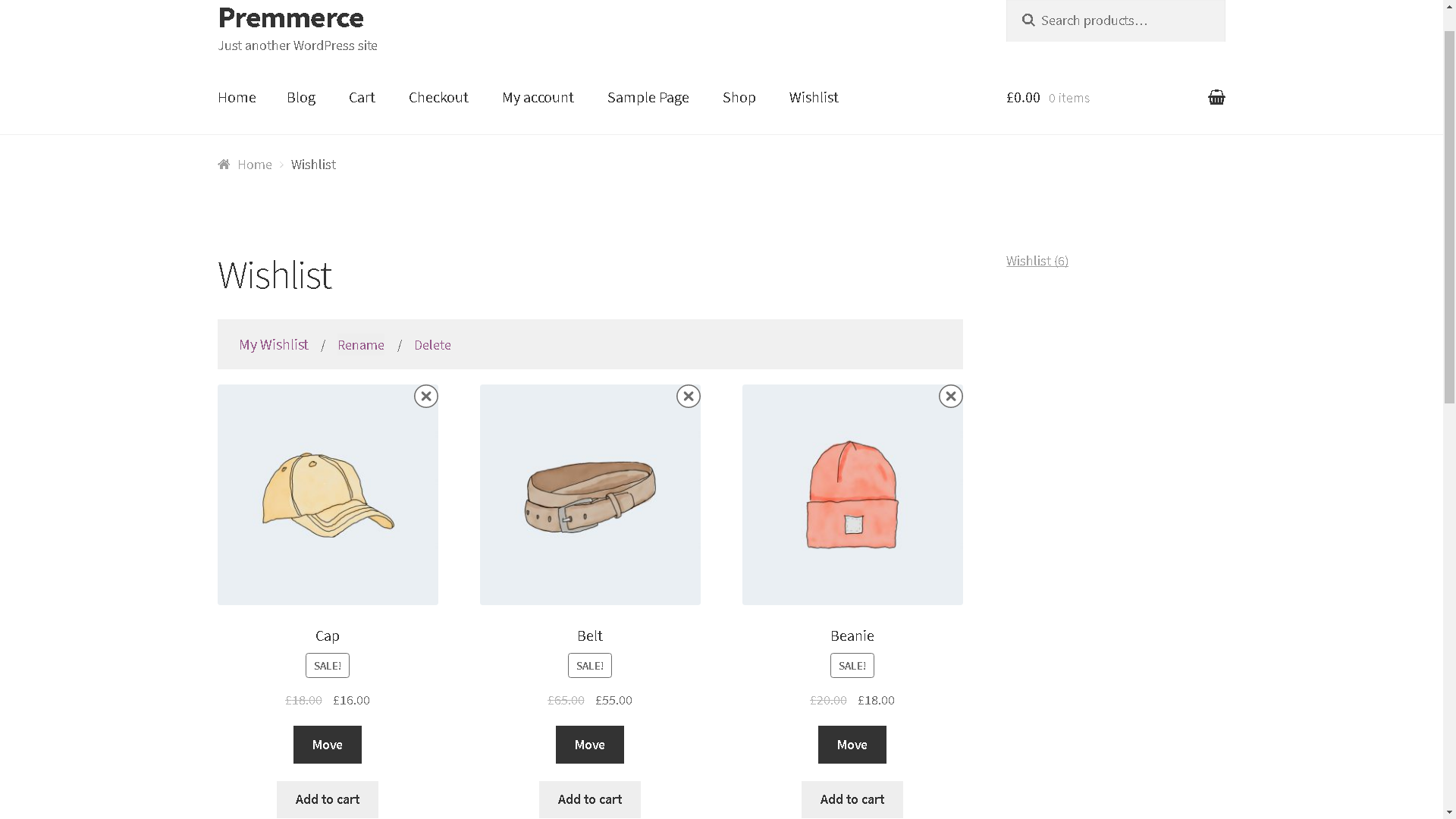Click the search magnifier icon
Image resolution: width=1456 pixels, height=819 pixels.
point(1028,20)
